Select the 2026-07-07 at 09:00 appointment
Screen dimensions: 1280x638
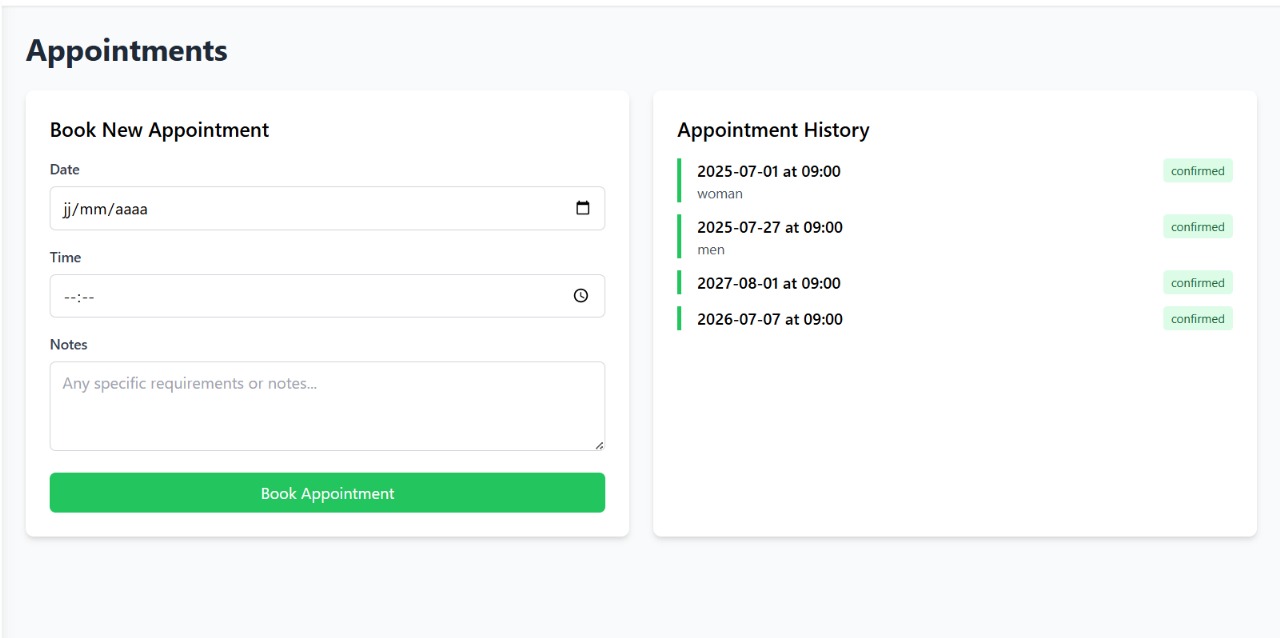(x=955, y=319)
